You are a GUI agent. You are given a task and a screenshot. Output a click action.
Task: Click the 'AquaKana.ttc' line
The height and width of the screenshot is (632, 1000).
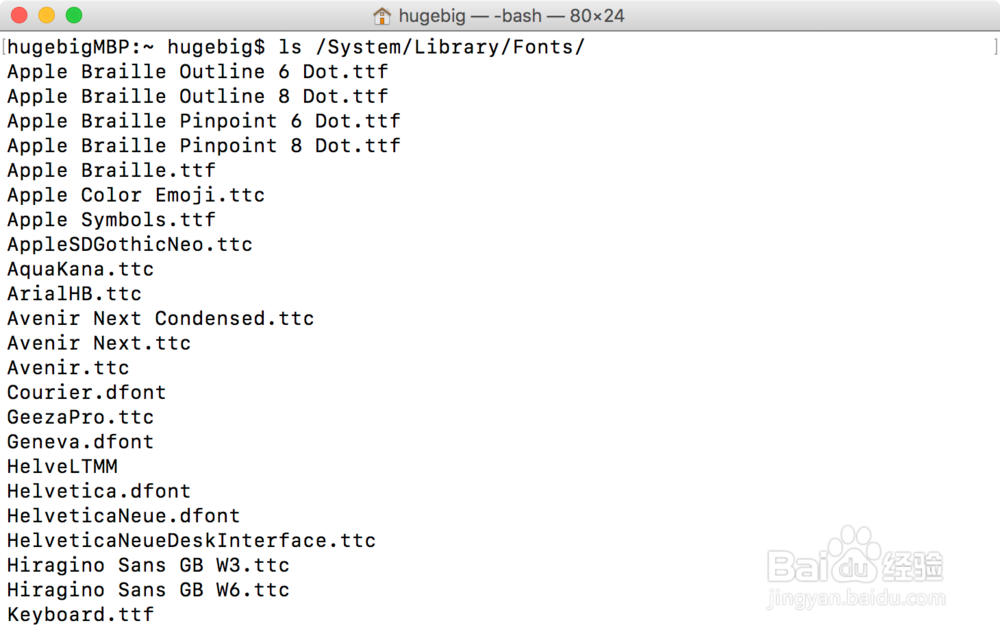tap(80, 269)
